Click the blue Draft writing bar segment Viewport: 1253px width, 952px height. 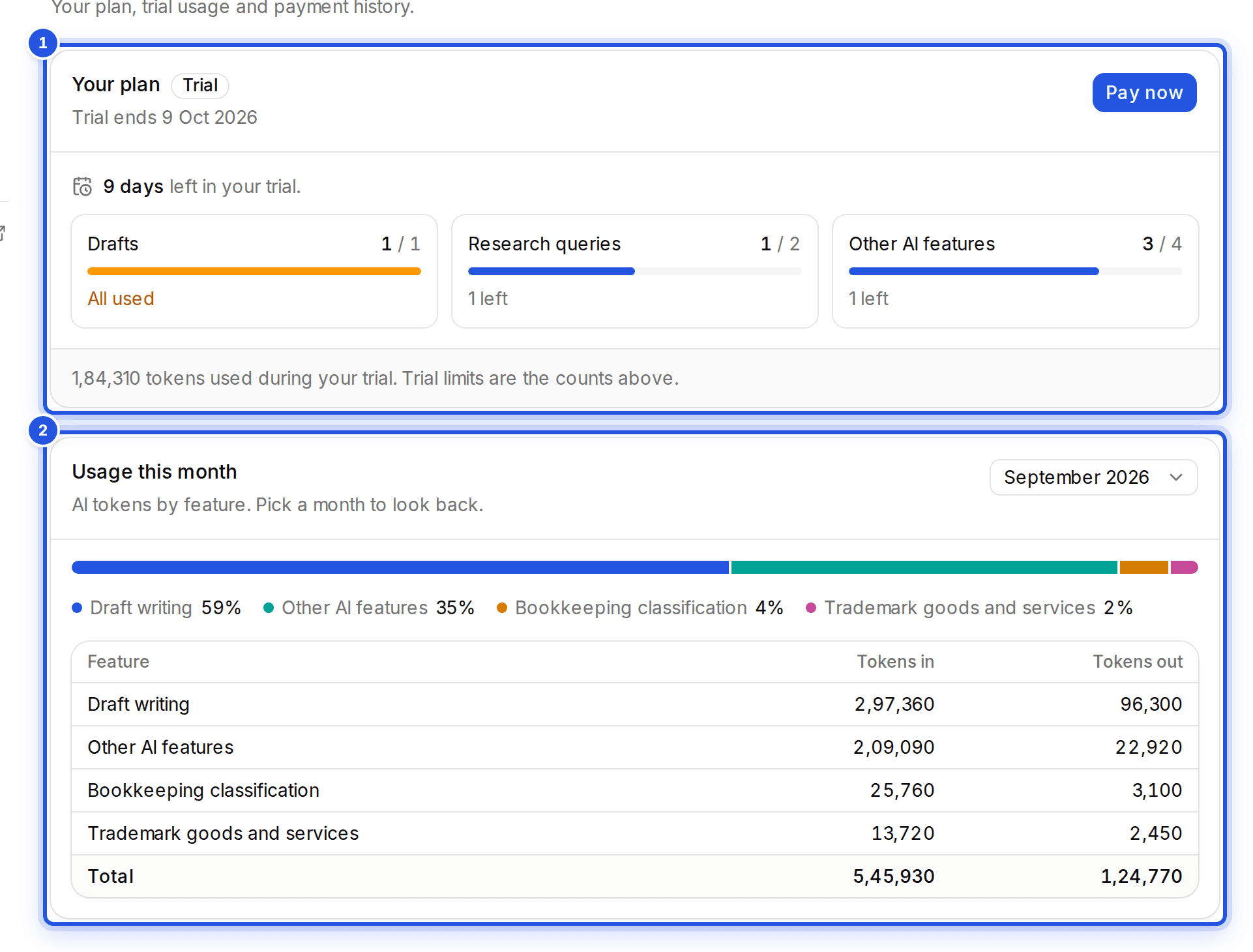(x=400, y=567)
